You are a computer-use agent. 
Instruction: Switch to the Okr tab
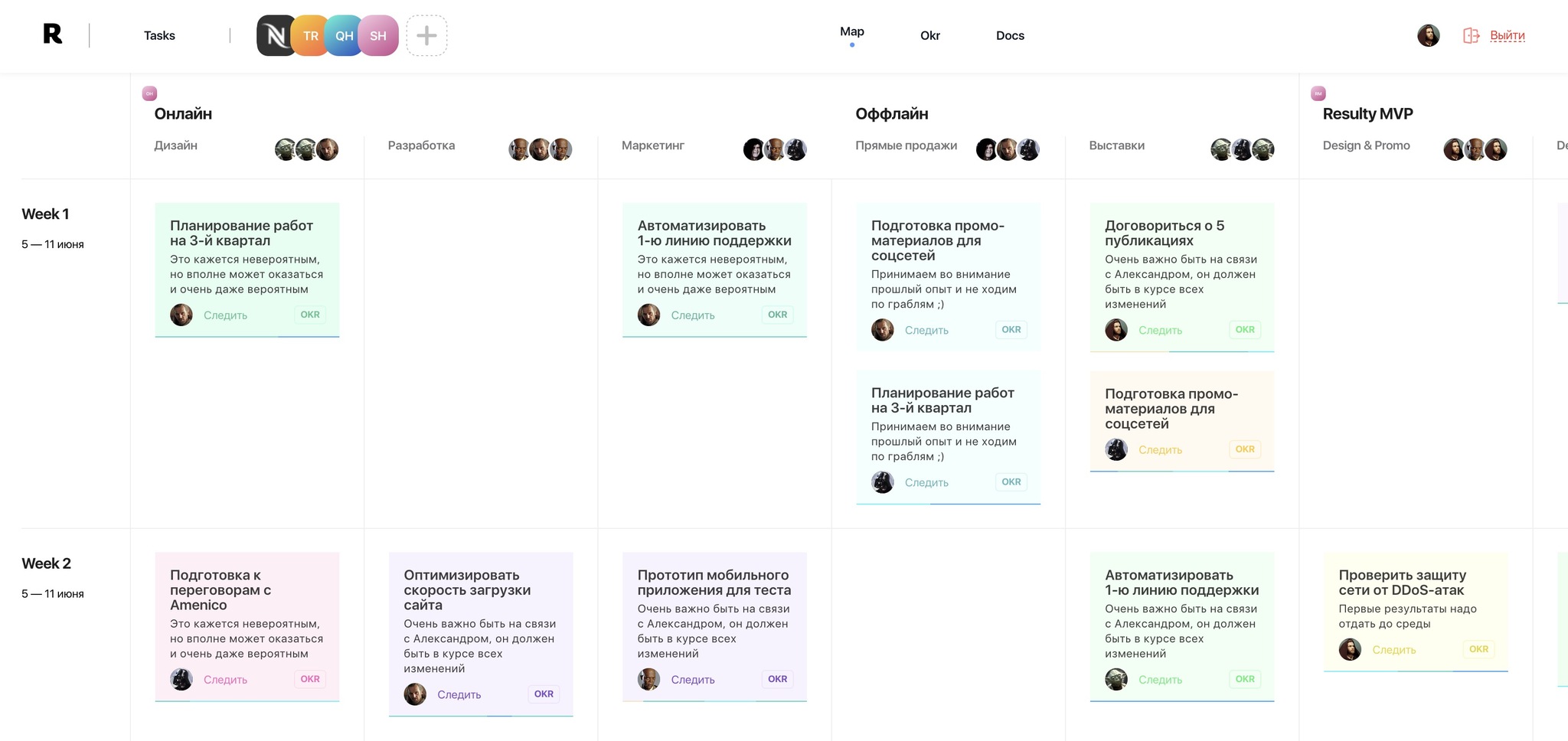[x=929, y=35]
